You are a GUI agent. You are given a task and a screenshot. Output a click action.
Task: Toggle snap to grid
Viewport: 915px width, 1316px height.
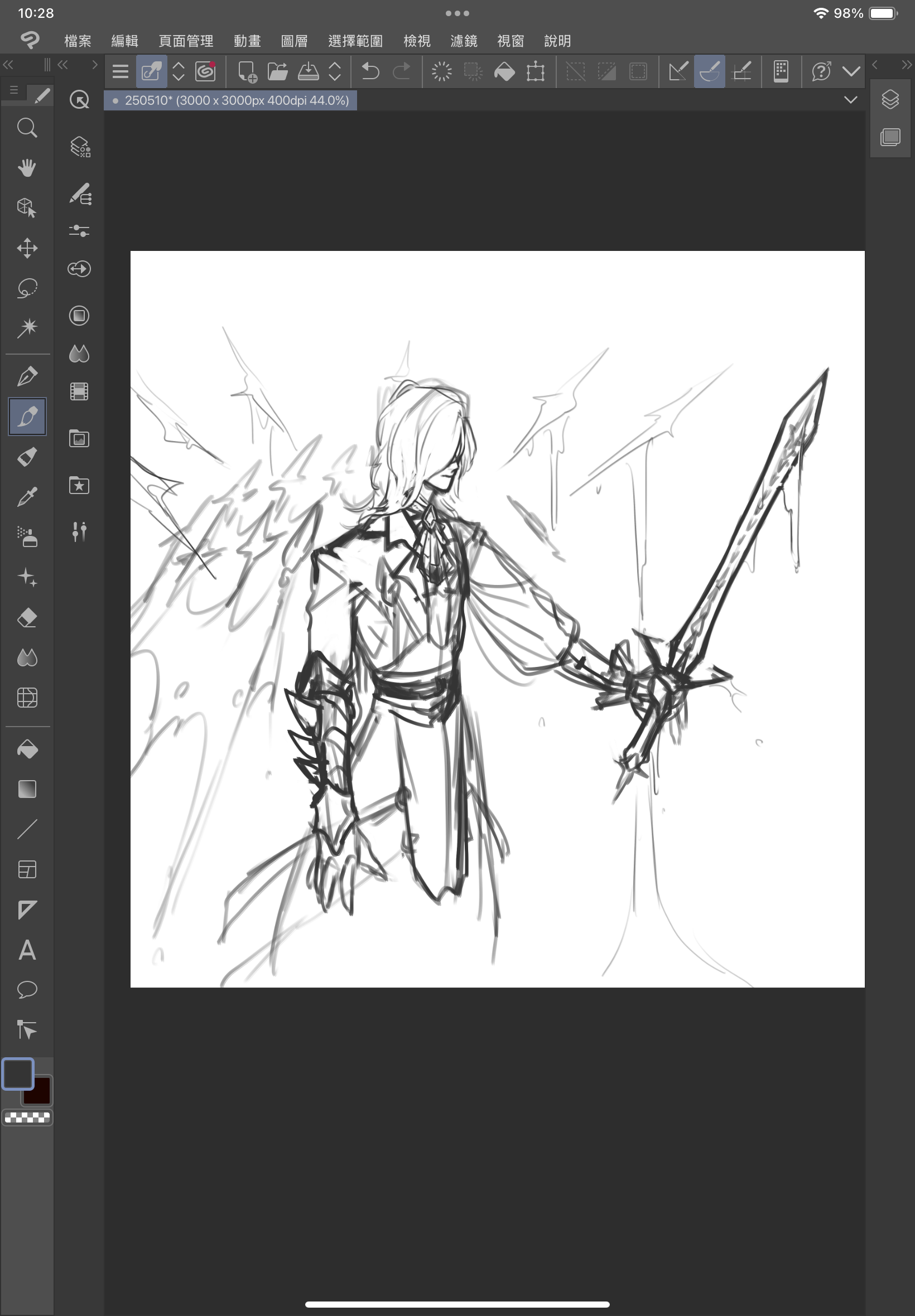pos(742,71)
